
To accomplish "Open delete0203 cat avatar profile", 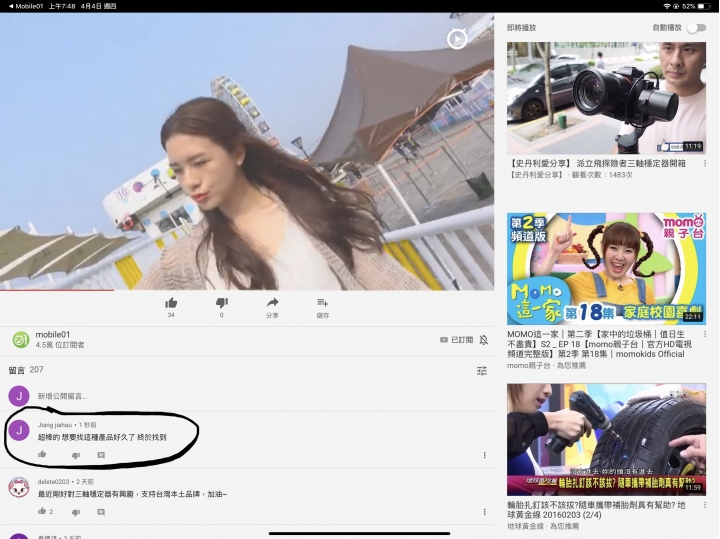I will click(19, 488).
